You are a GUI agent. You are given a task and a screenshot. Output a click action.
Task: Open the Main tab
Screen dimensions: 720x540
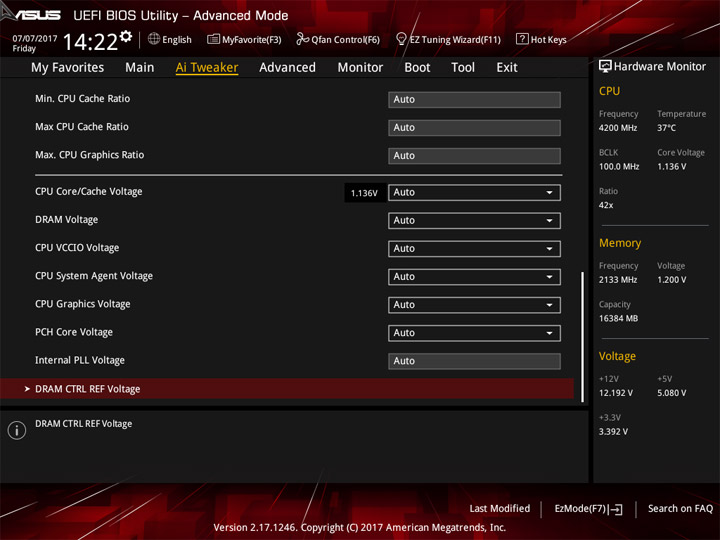pyautogui.click(x=140, y=68)
